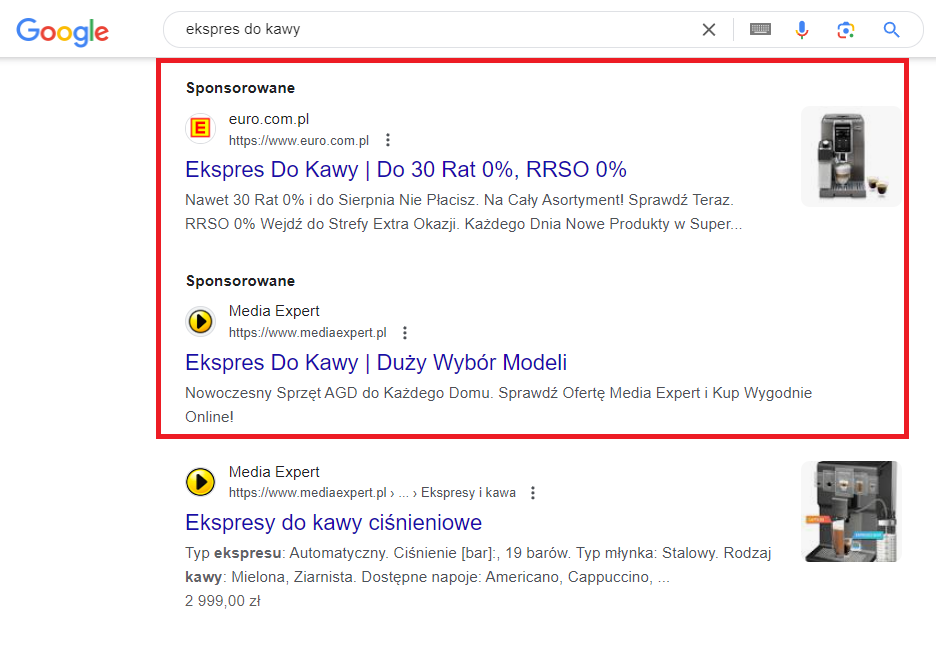Open Google Lens image search
936x646 pixels.
(846, 29)
